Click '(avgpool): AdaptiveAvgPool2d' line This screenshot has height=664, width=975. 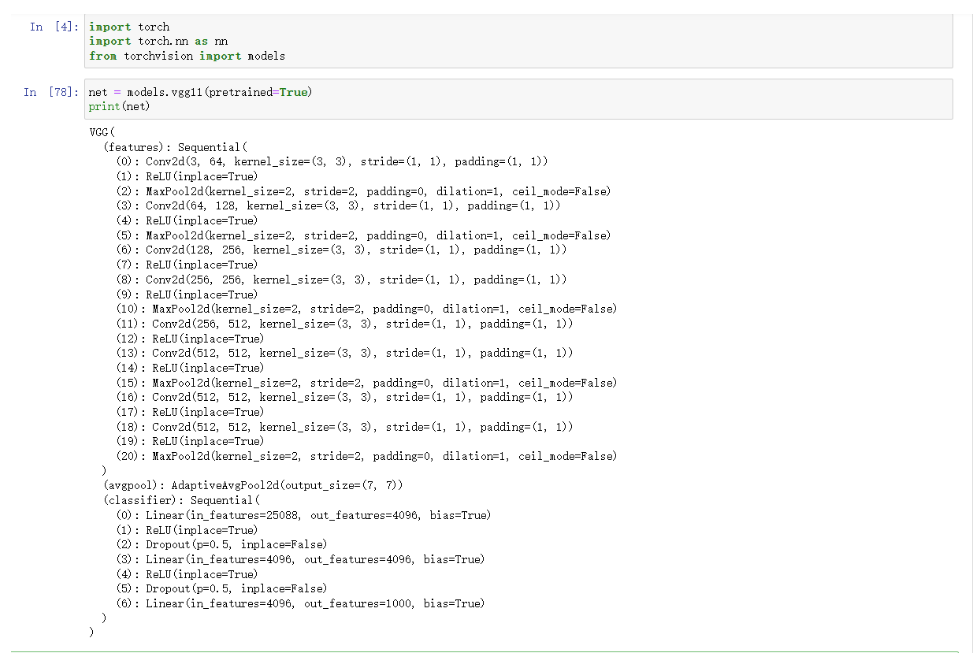pos(253,486)
